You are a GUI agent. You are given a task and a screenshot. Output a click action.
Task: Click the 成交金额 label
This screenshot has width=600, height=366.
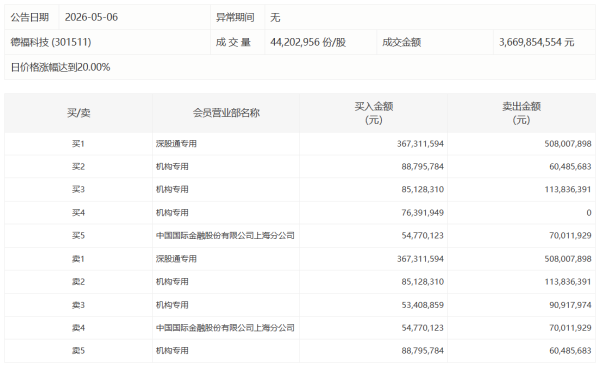pyautogui.click(x=401, y=42)
